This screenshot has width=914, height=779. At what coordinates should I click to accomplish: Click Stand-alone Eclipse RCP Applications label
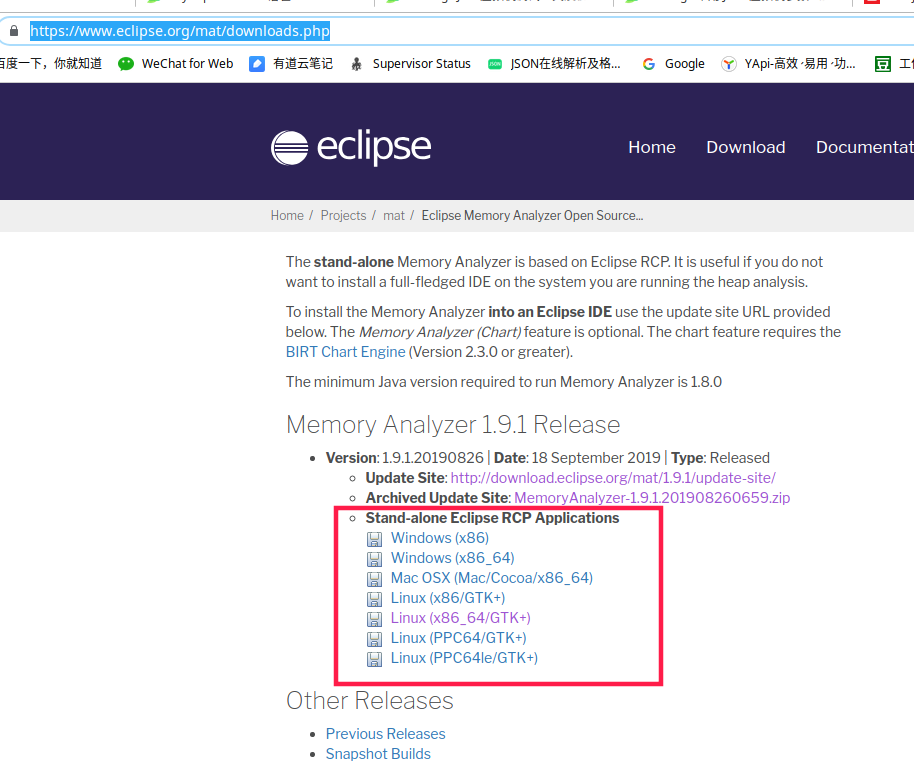492,518
